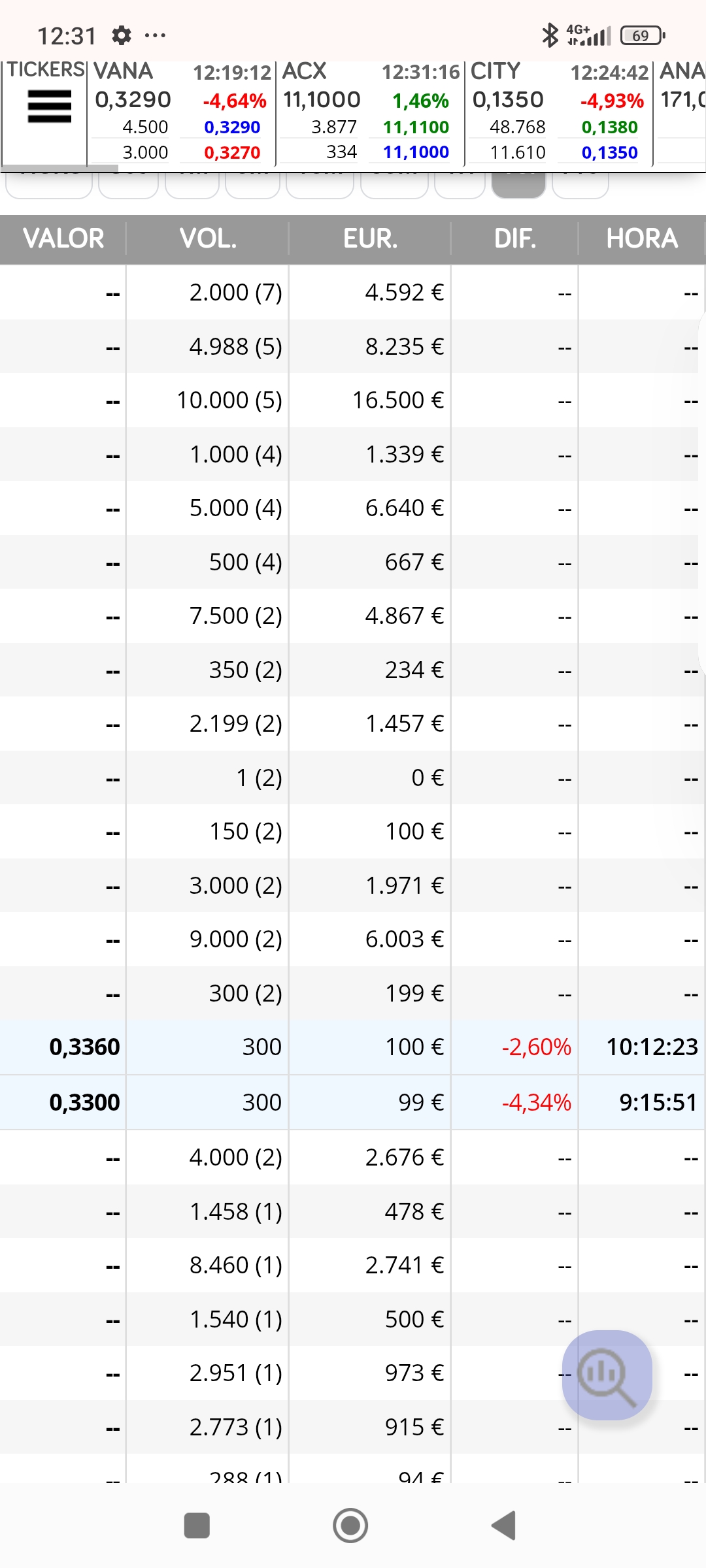The height and width of the screenshot is (1568, 706).
Task: Tap the floating chart analysis magnifier icon
Action: 607,1375
